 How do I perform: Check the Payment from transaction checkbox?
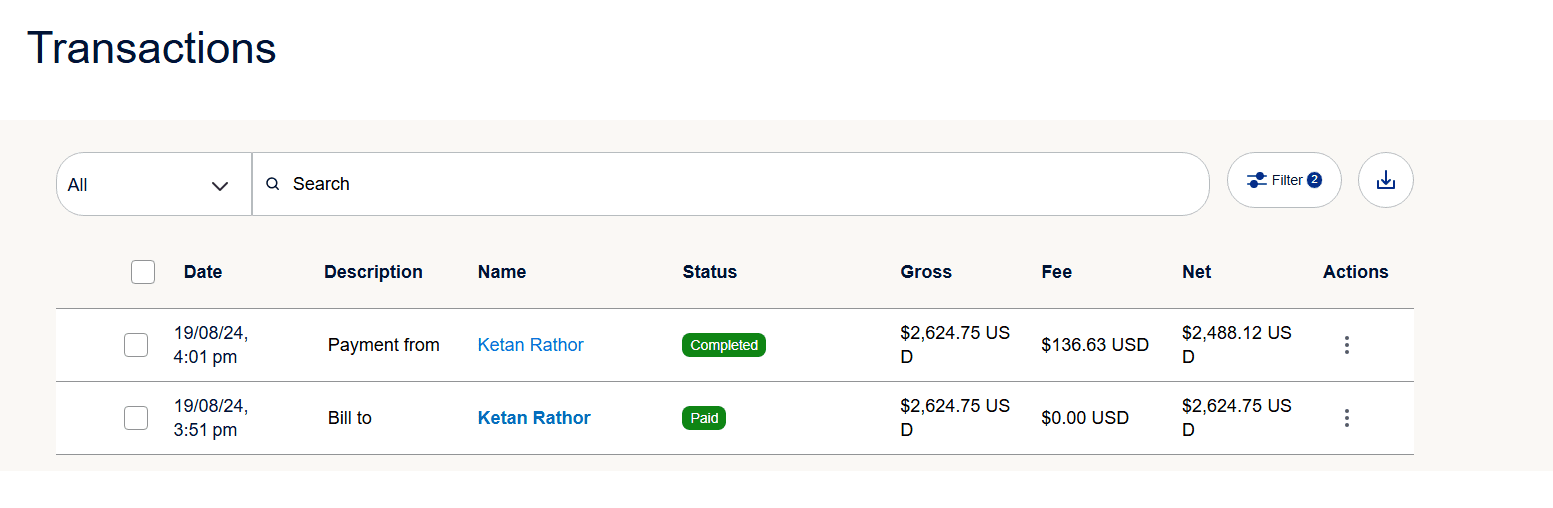(136, 345)
